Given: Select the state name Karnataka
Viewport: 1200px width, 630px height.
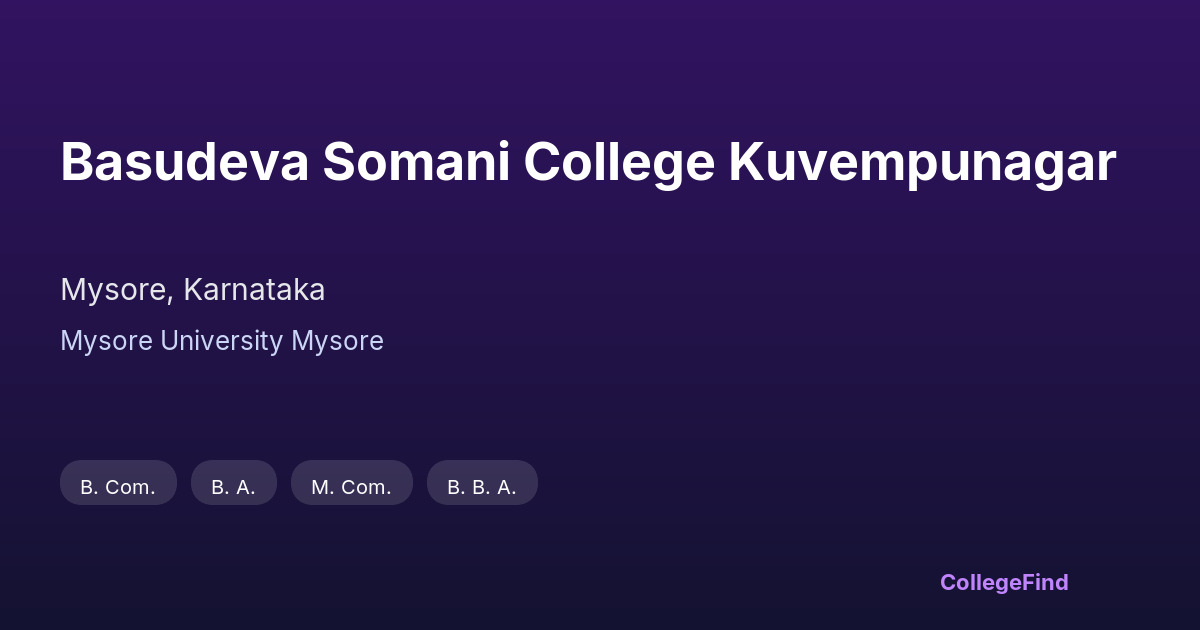Looking at the screenshot, I should 254,290.
